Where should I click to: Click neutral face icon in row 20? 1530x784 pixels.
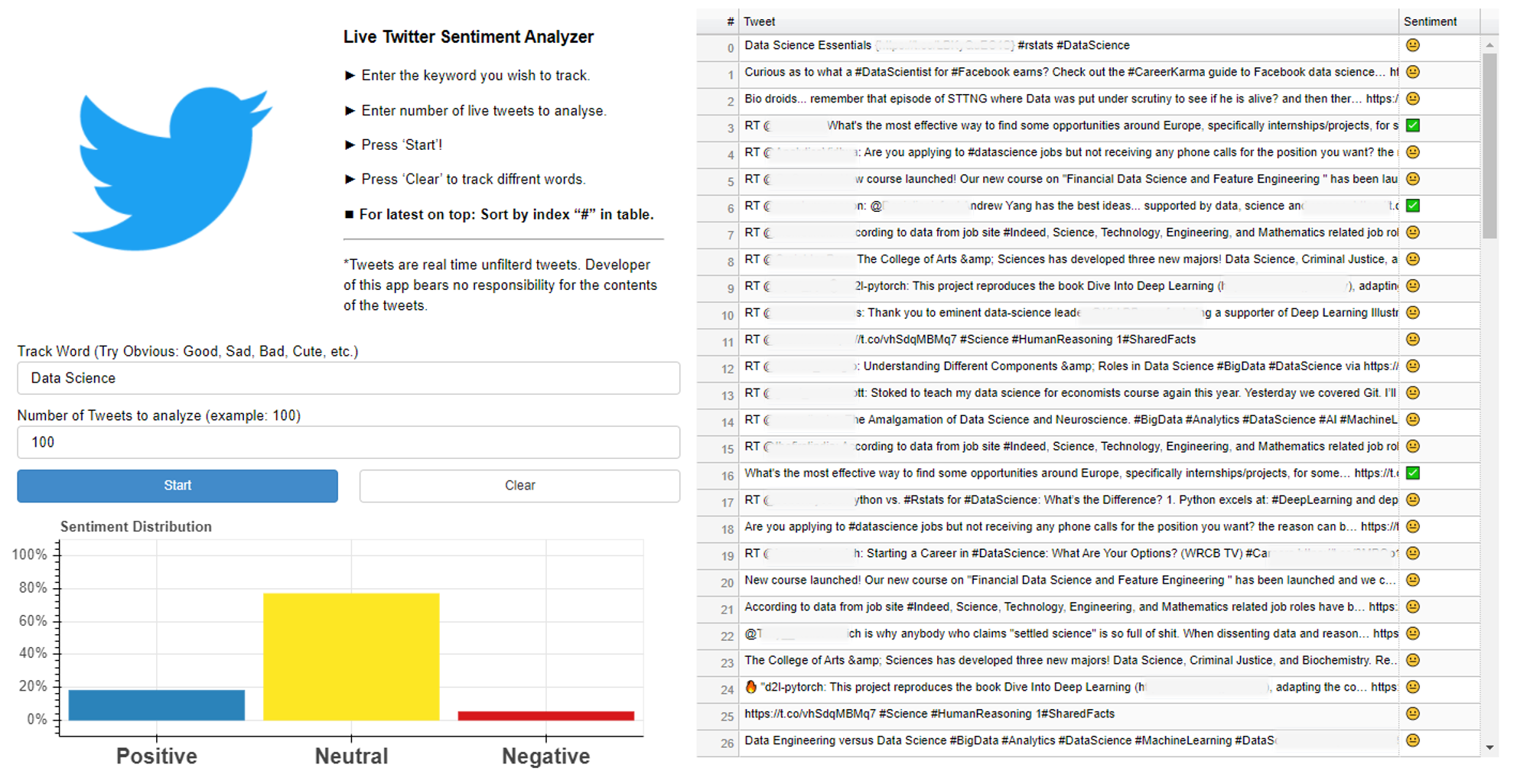point(1413,581)
